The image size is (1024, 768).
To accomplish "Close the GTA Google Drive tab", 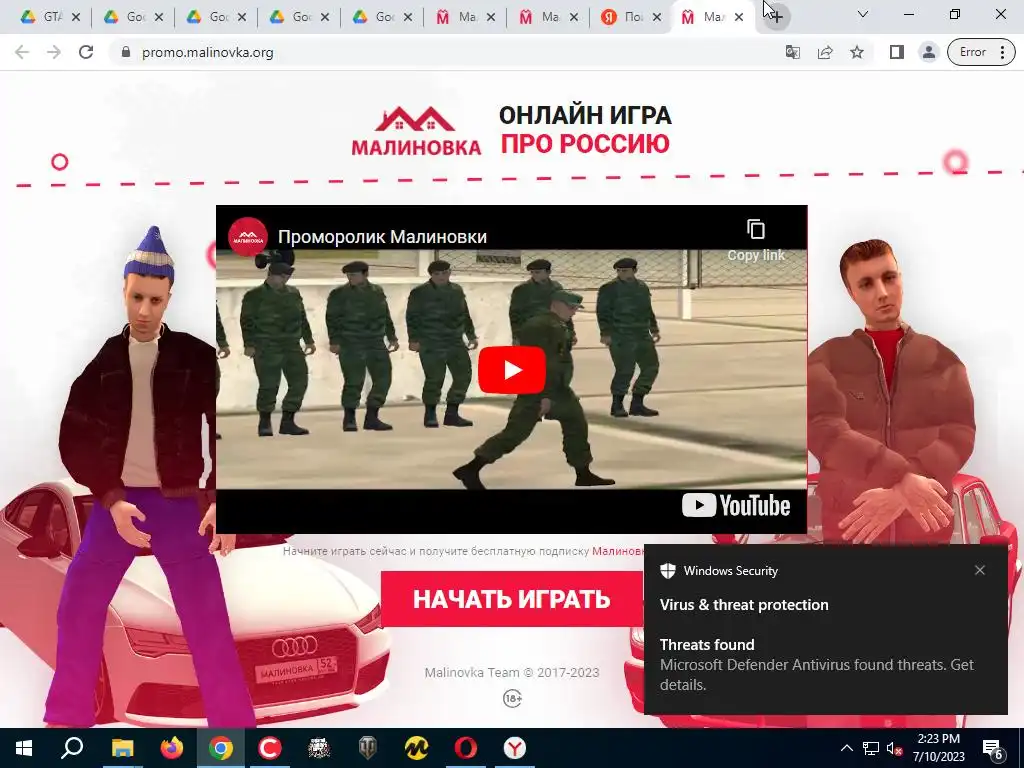I will pyautogui.click(x=76, y=18).
